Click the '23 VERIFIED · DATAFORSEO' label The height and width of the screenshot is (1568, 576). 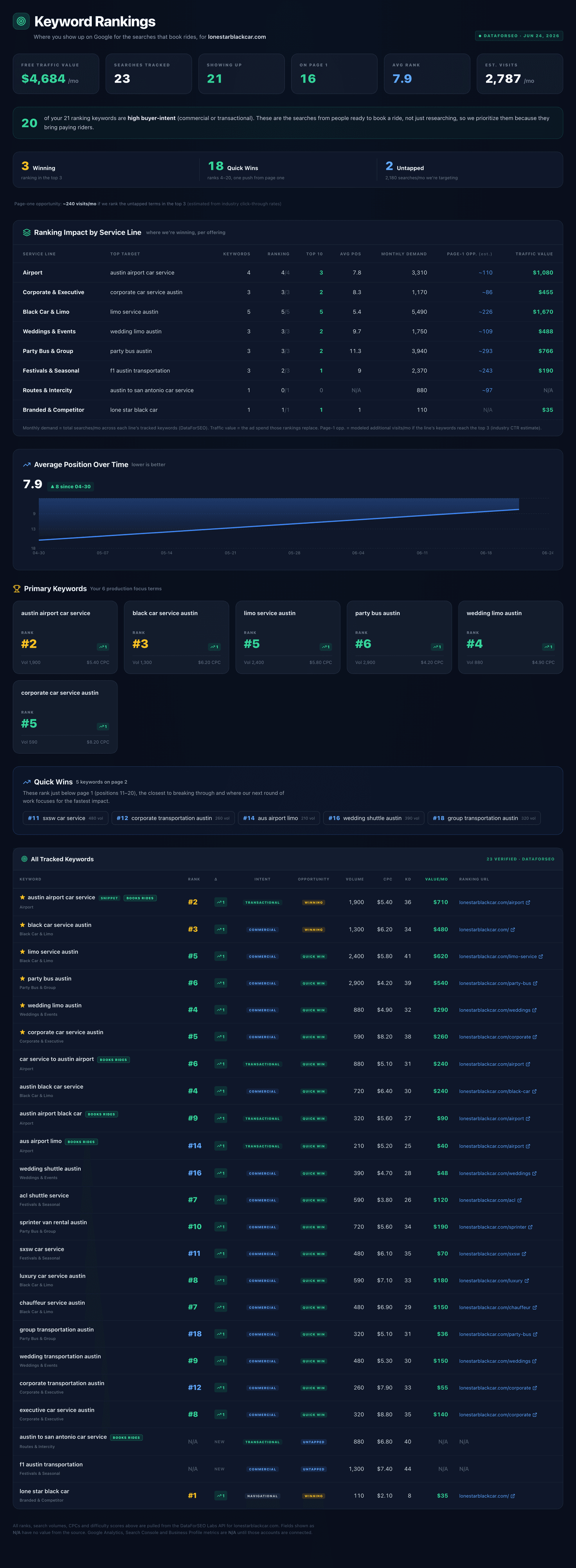coord(520,859)
